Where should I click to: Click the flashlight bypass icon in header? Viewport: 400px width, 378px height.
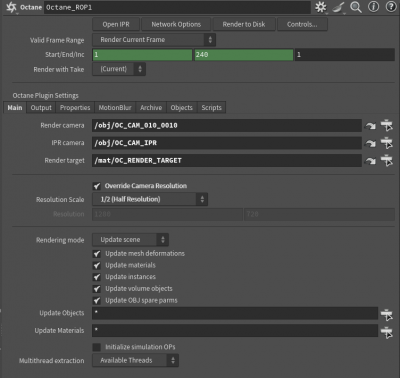[338, 7]
